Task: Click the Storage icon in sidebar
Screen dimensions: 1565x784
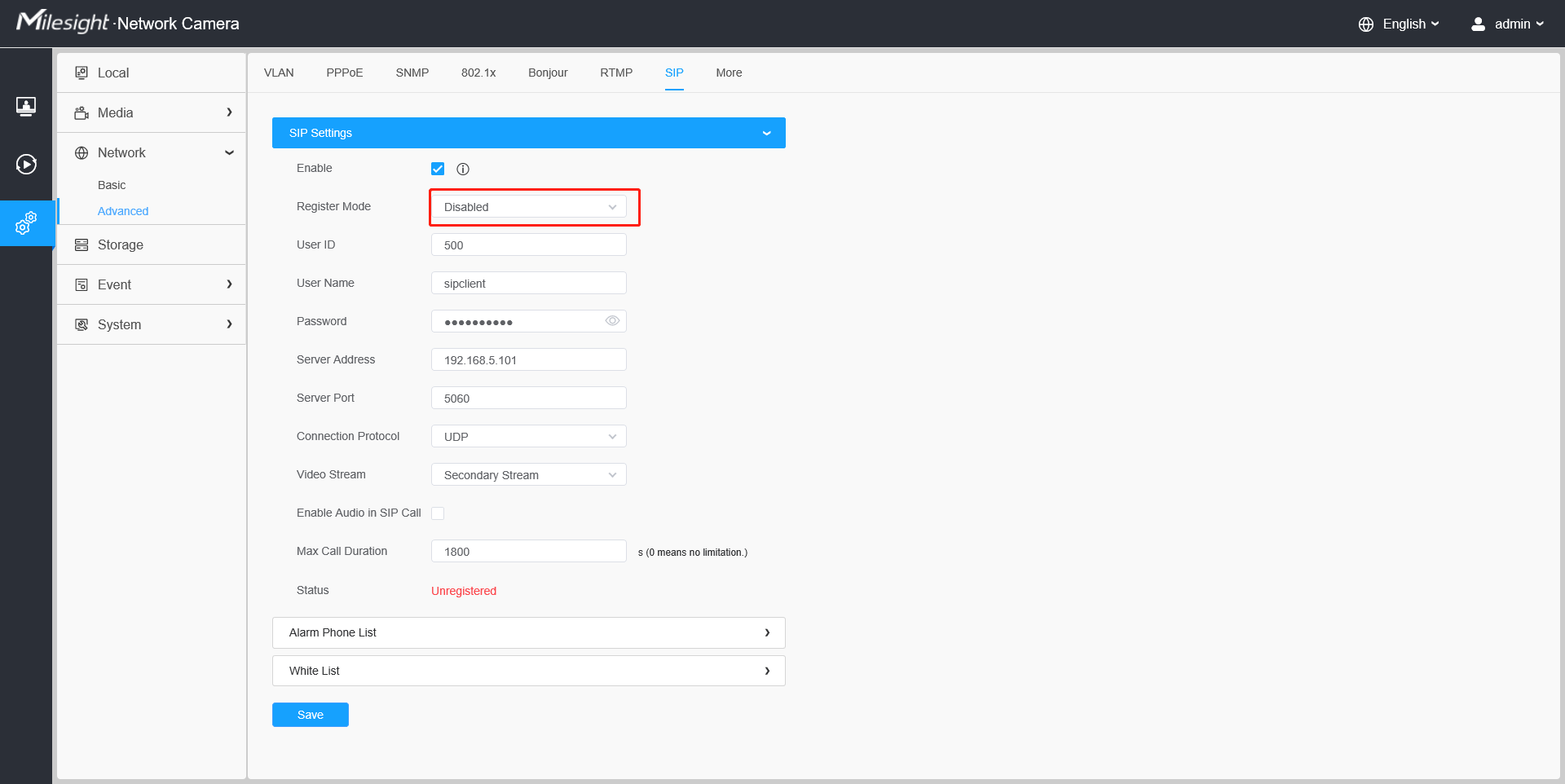Action: (x=82, y=244)
